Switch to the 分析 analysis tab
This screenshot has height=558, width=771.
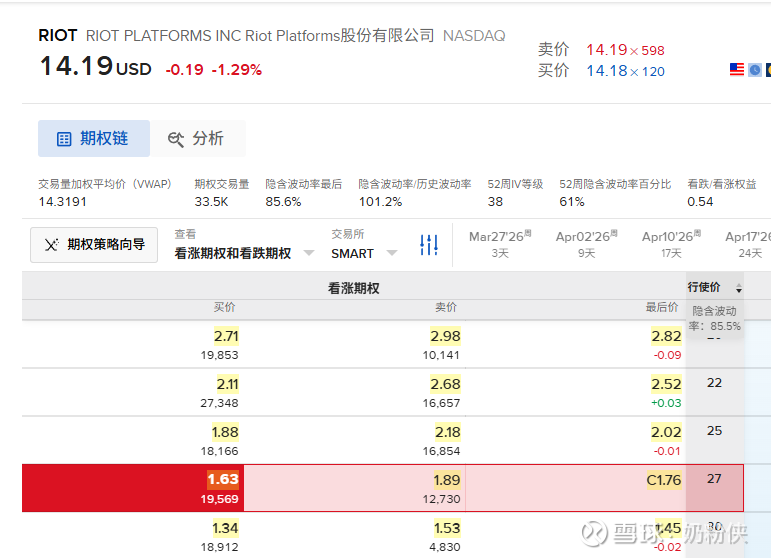[x=196, y=139]
